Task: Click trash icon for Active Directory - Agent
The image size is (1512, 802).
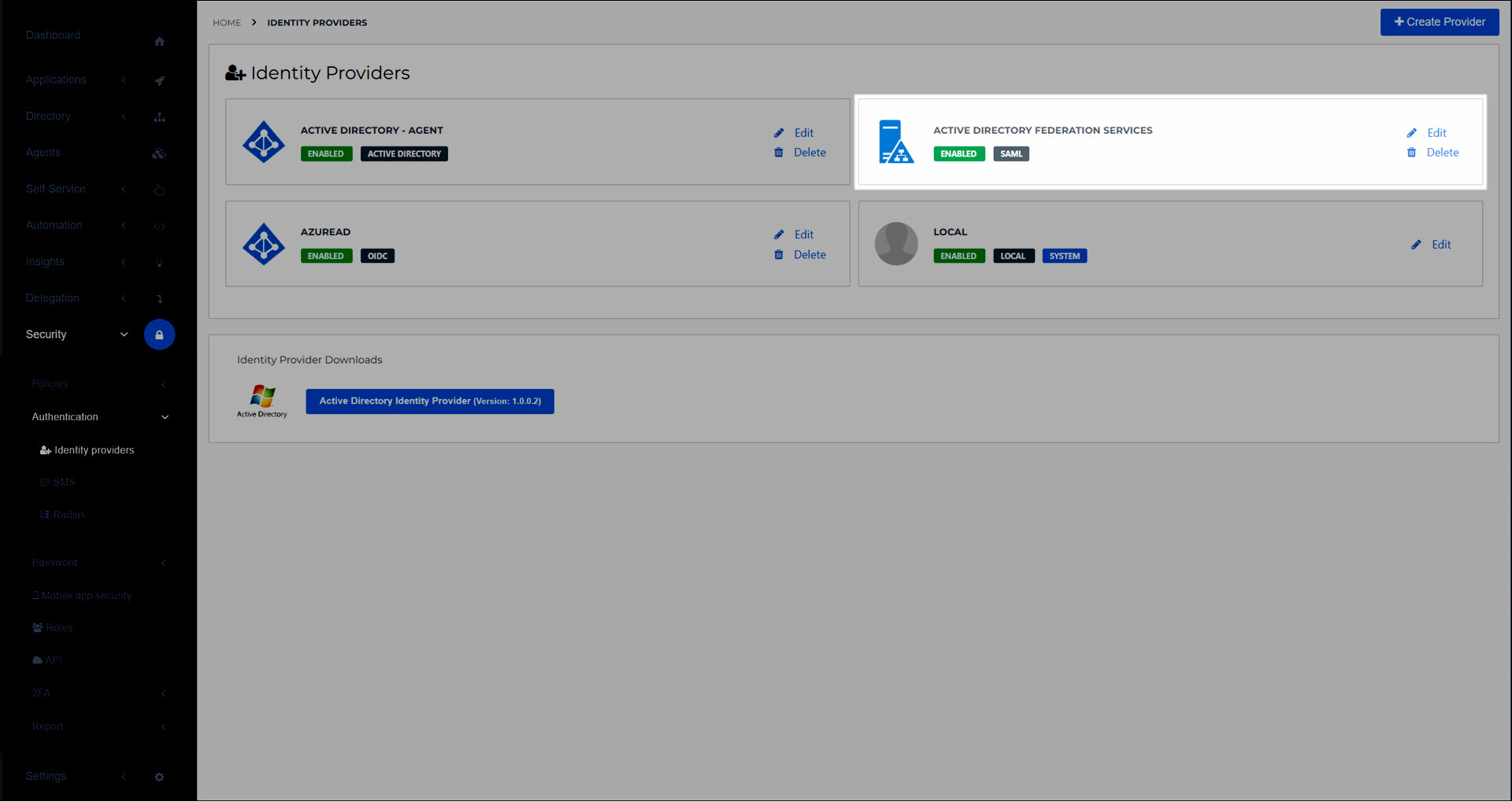Action: [779, 153]
